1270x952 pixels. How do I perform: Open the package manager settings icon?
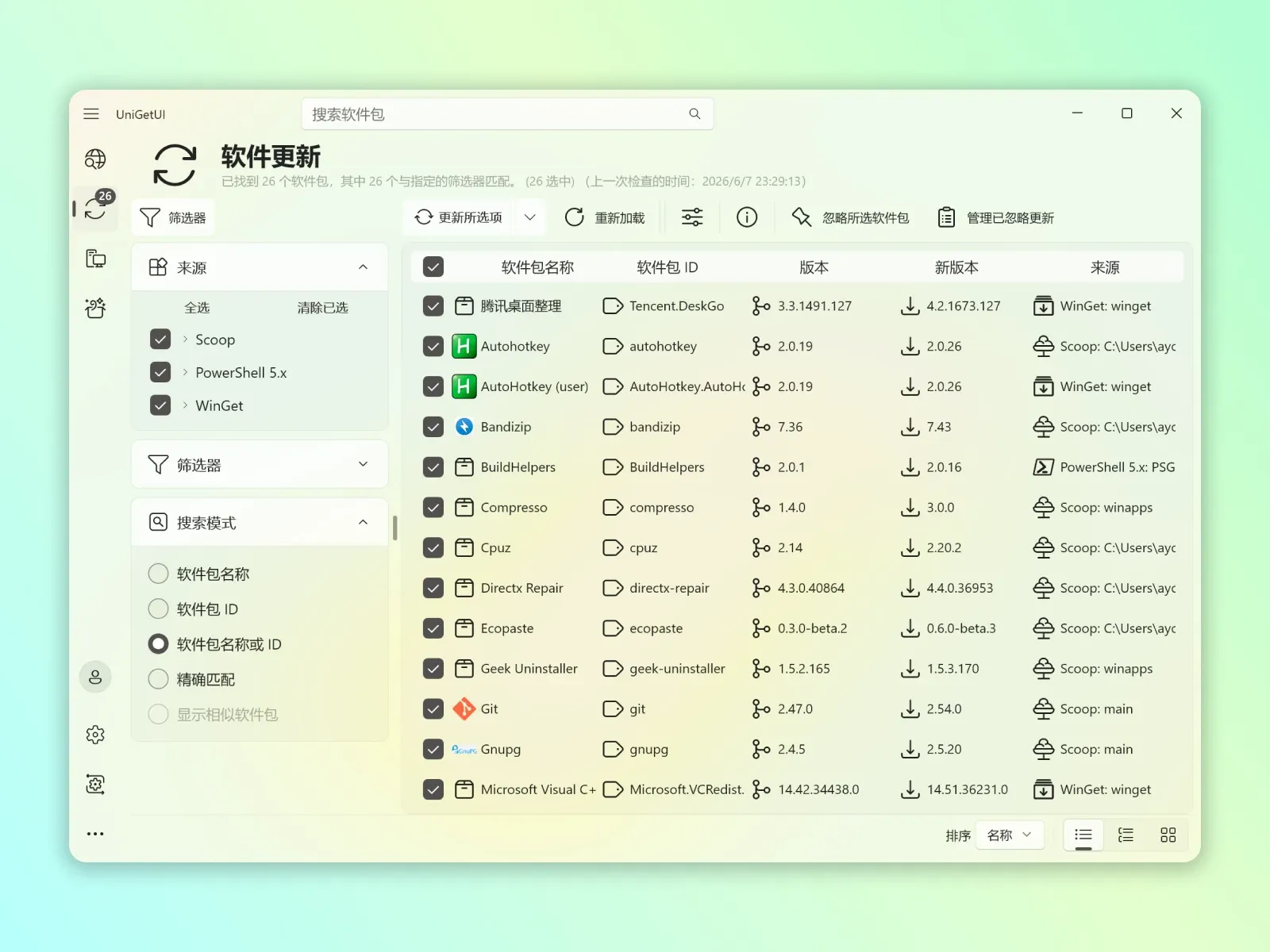[95, 785]
